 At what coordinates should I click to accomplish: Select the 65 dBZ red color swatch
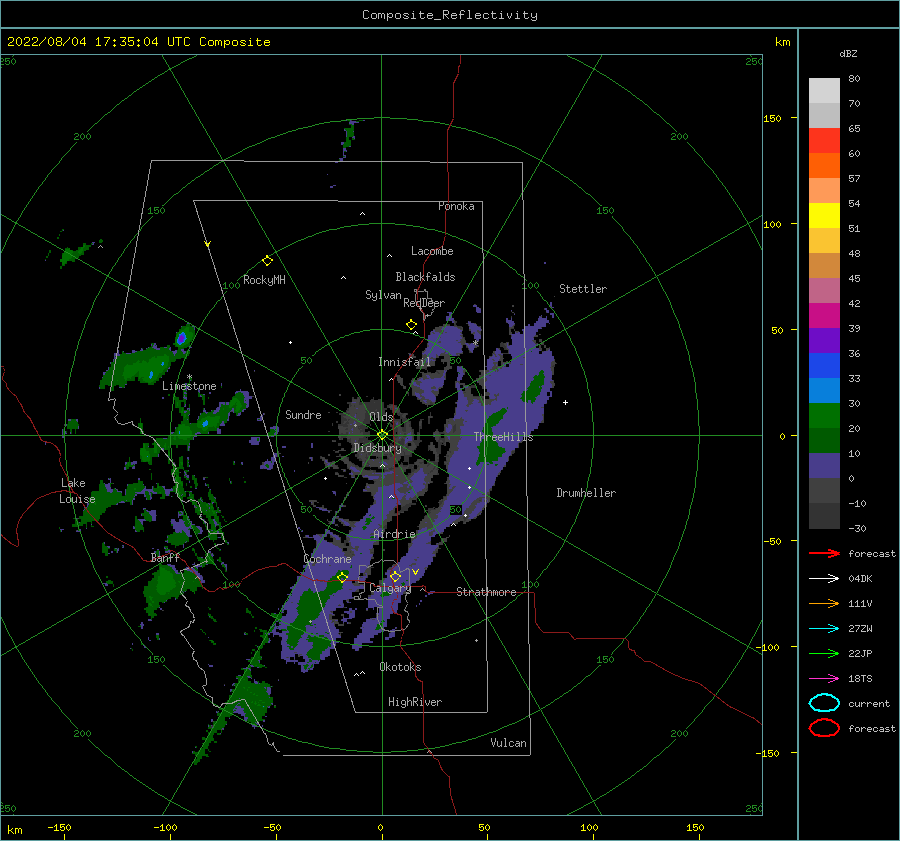pyautogui.click(x=824, y=141)
